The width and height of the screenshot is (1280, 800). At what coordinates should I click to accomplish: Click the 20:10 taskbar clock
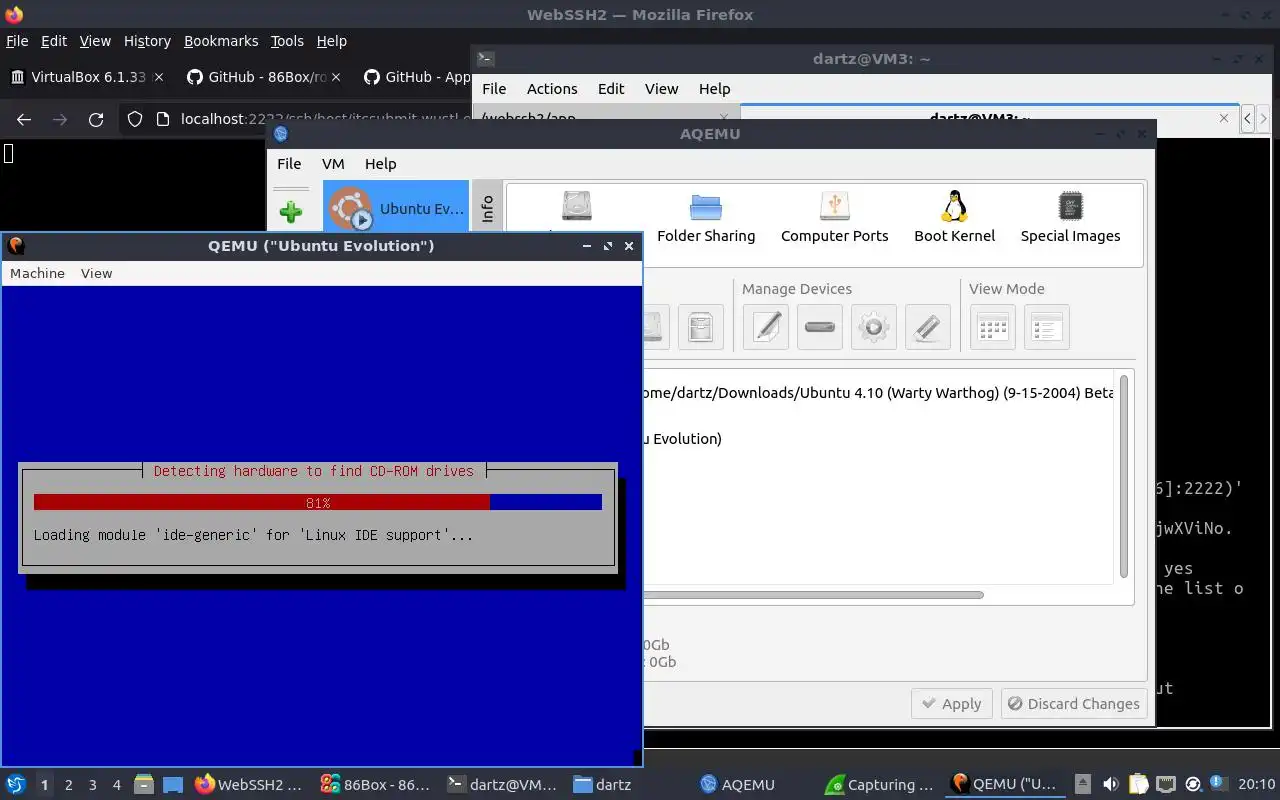(1256, 784)
